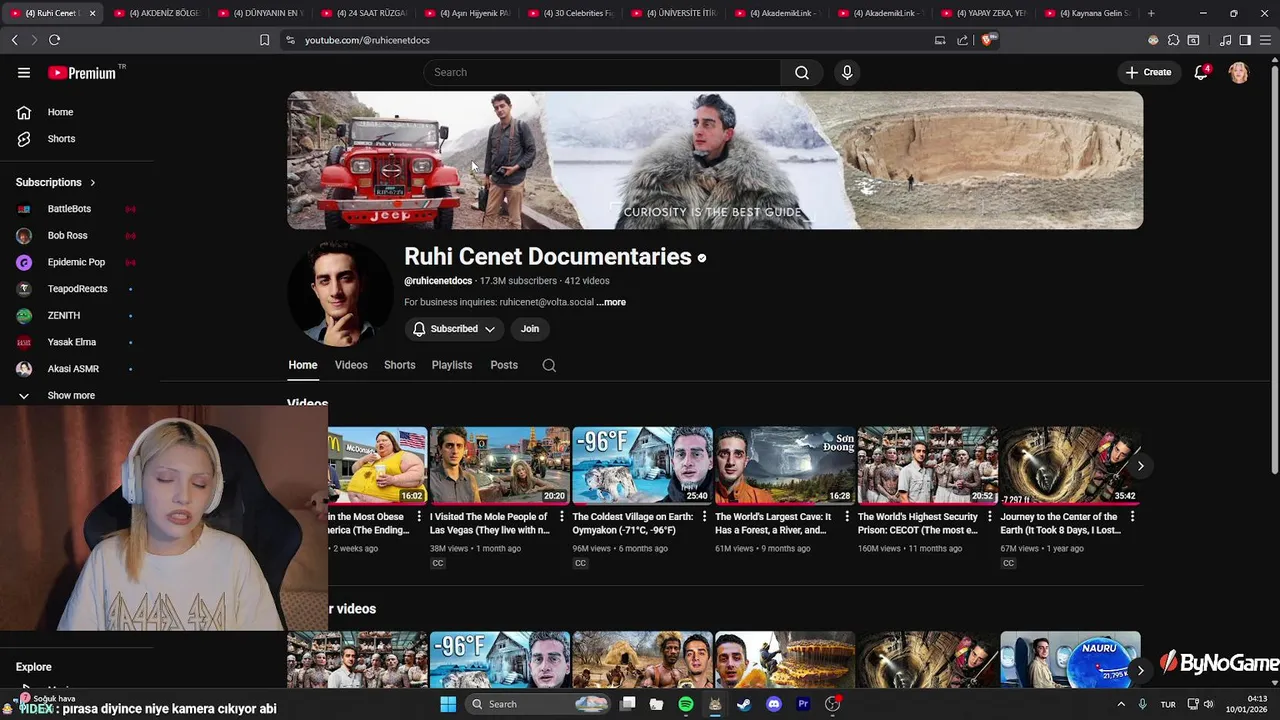The image size is (1280, 720).
Task: Open Akasi ASMR subscription channel
Action: pos(73,369)
